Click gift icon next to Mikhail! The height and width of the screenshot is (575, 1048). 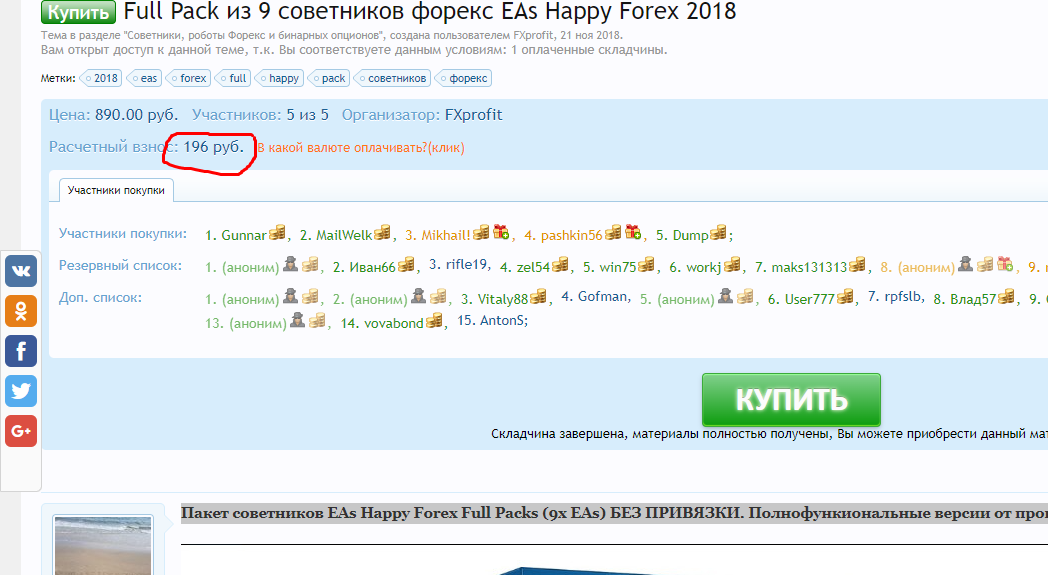pyautogui.click(x=501, y=232)
